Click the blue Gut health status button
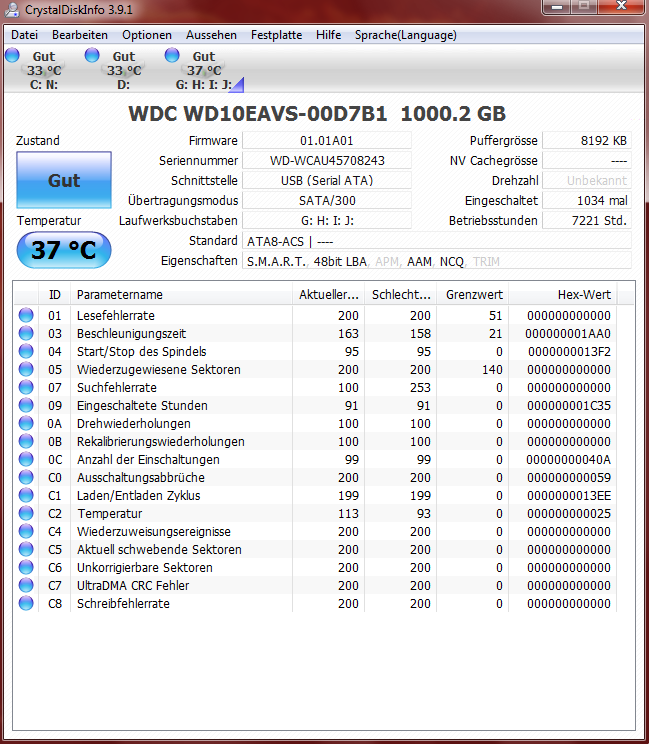Image resolution: width=649 pixels, height=744 pixels. [64, 180]
